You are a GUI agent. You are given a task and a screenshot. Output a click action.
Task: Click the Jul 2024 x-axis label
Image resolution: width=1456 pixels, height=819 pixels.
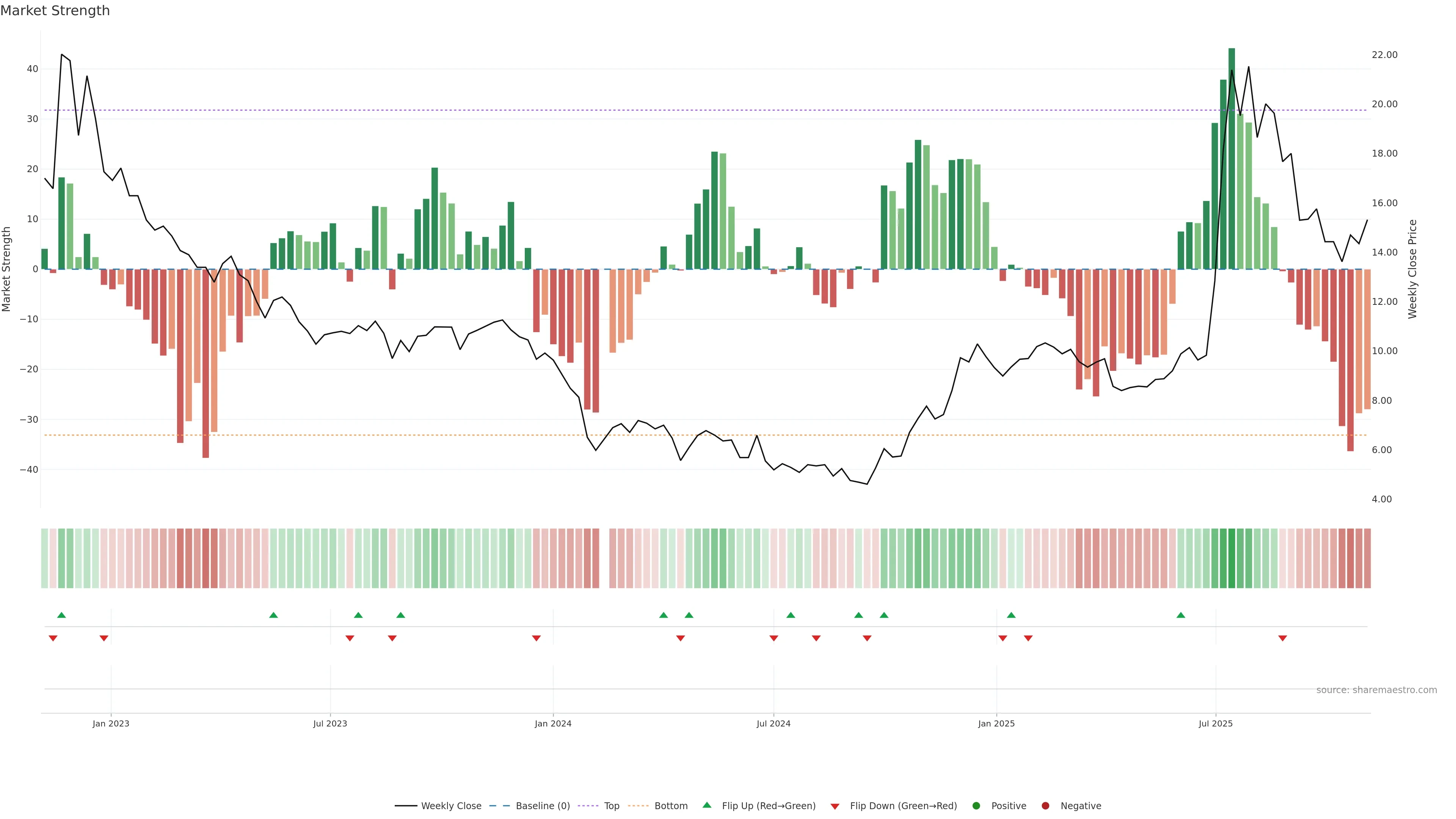(773, 723)
